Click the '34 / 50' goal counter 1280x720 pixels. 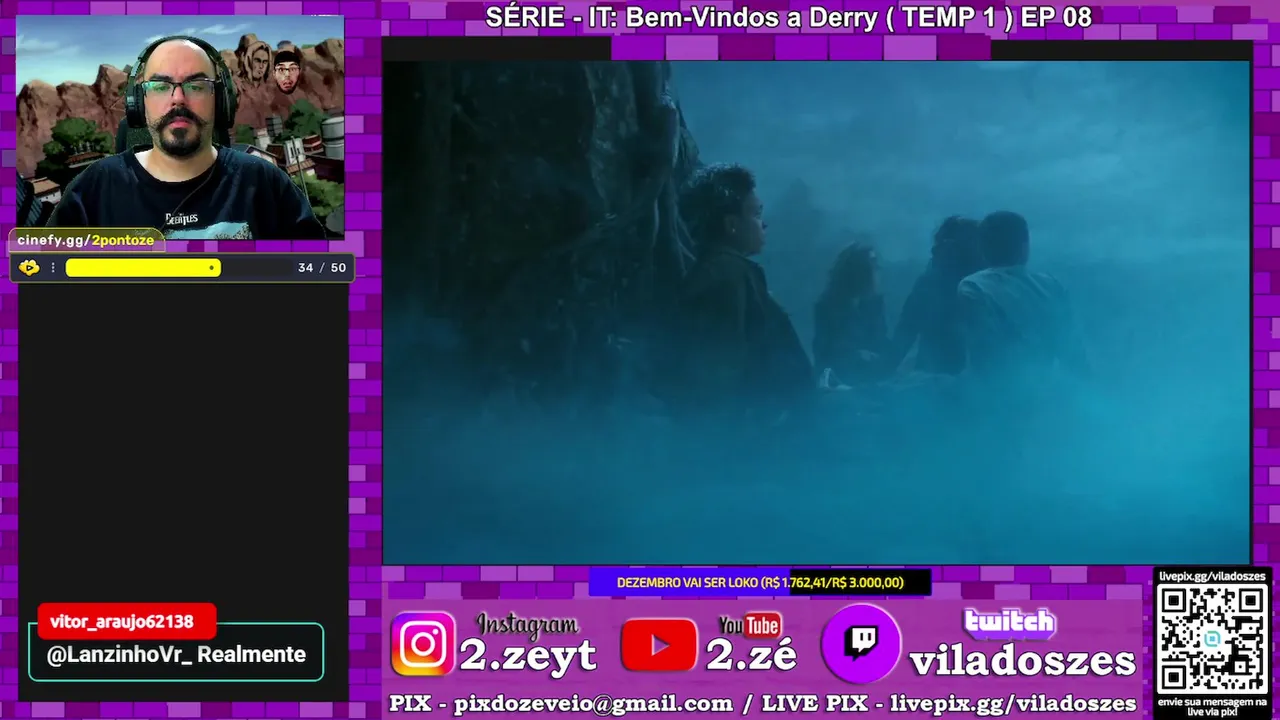[322, 268]
